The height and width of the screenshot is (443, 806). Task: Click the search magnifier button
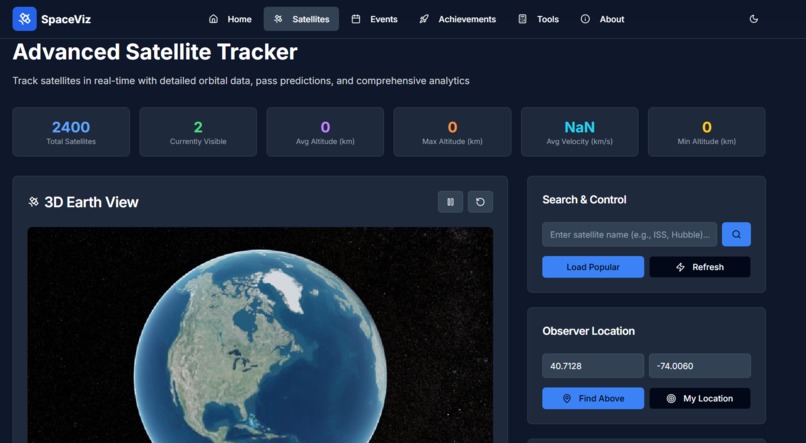click(736, 234)
